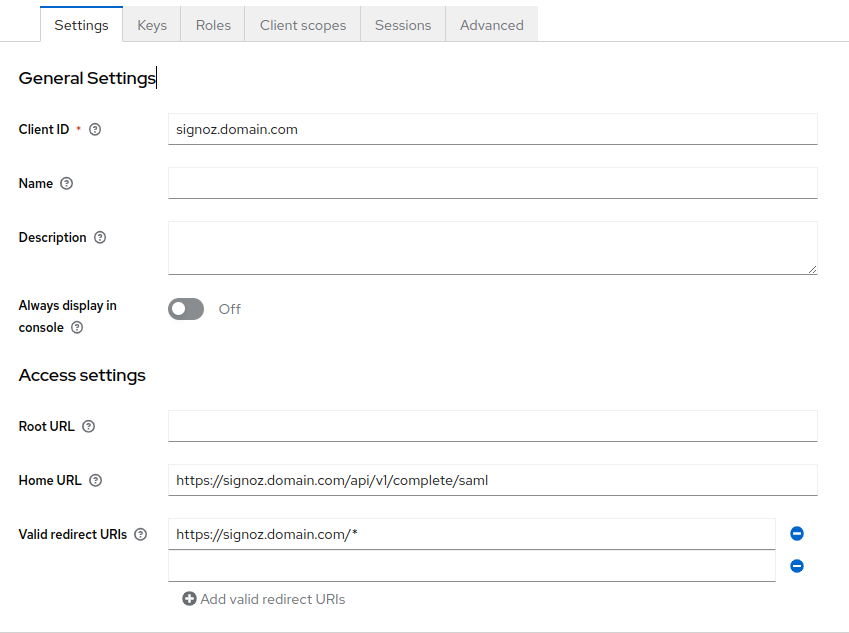Click the Client ID help icon

click(x=95, y=129)
